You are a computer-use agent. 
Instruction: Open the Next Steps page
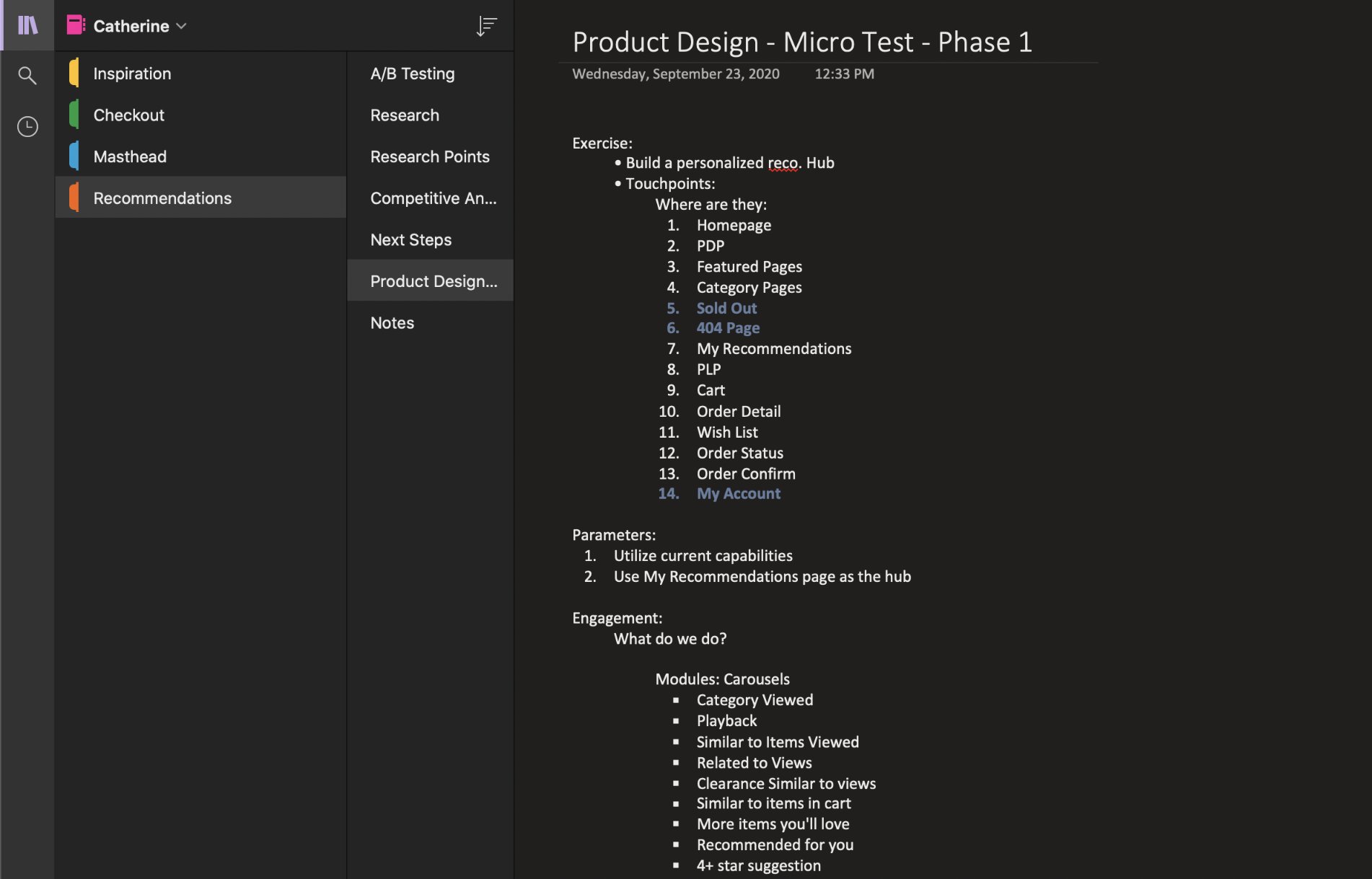pos(410,239)
